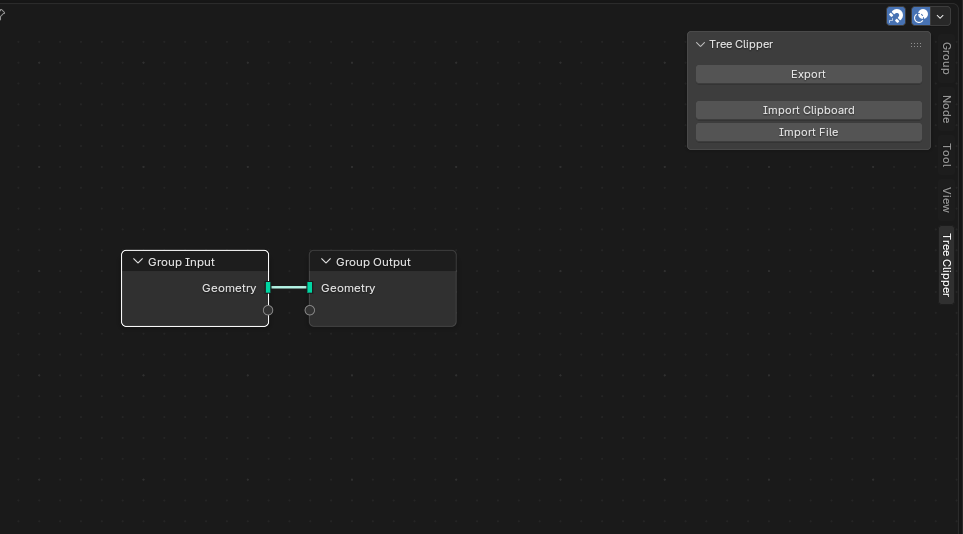Open the Node sidebar tab
This screenshot has height=534, width=963.
946,109
